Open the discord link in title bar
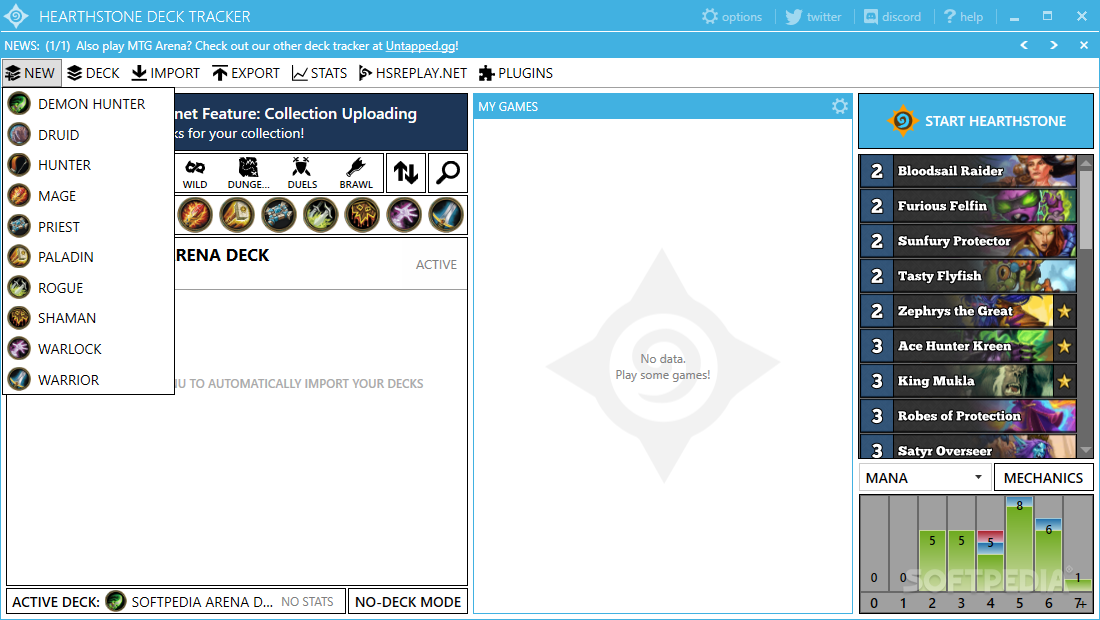 click(x=892, y=16)
